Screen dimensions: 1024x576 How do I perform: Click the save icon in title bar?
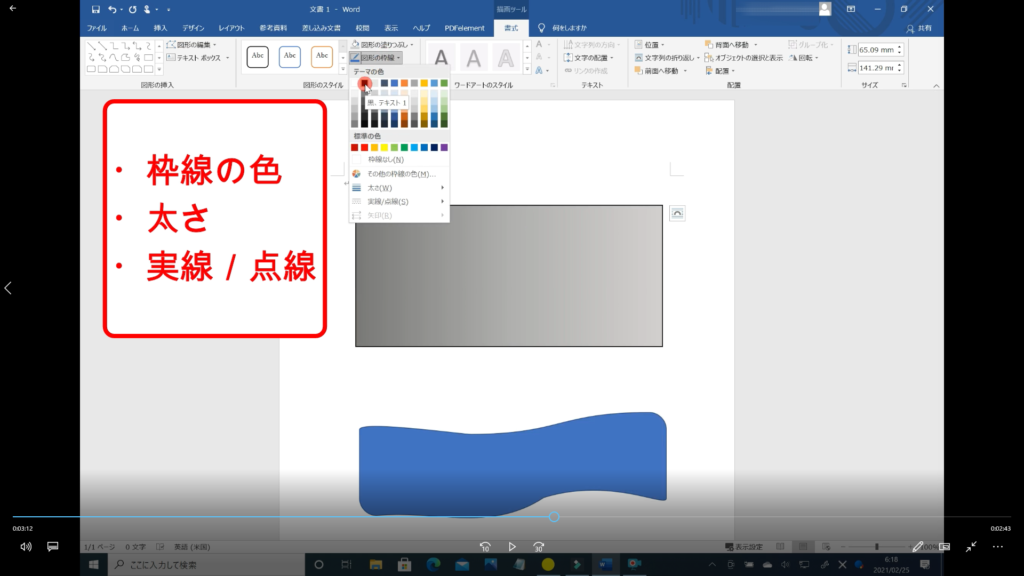click(x=95, y=9)
